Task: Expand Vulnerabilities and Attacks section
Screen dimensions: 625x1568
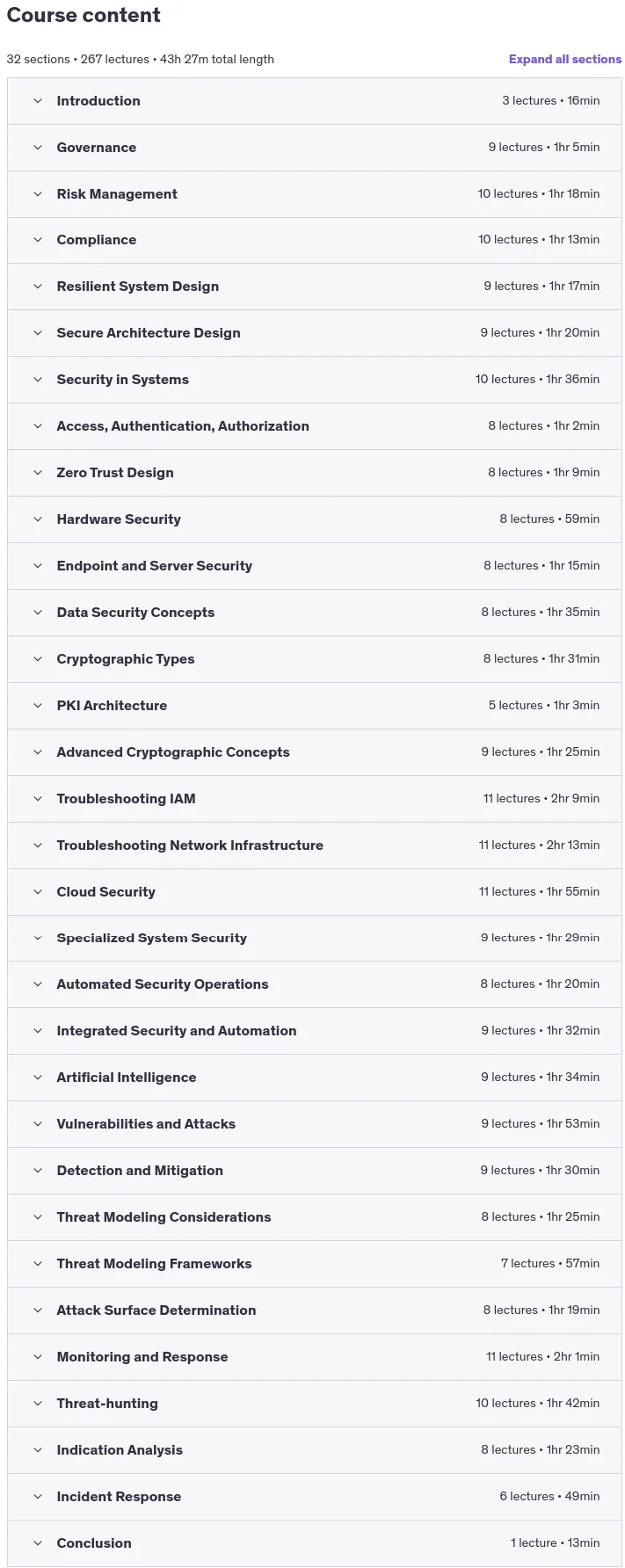Action: pyautogui.click(x=315, y=1124)
